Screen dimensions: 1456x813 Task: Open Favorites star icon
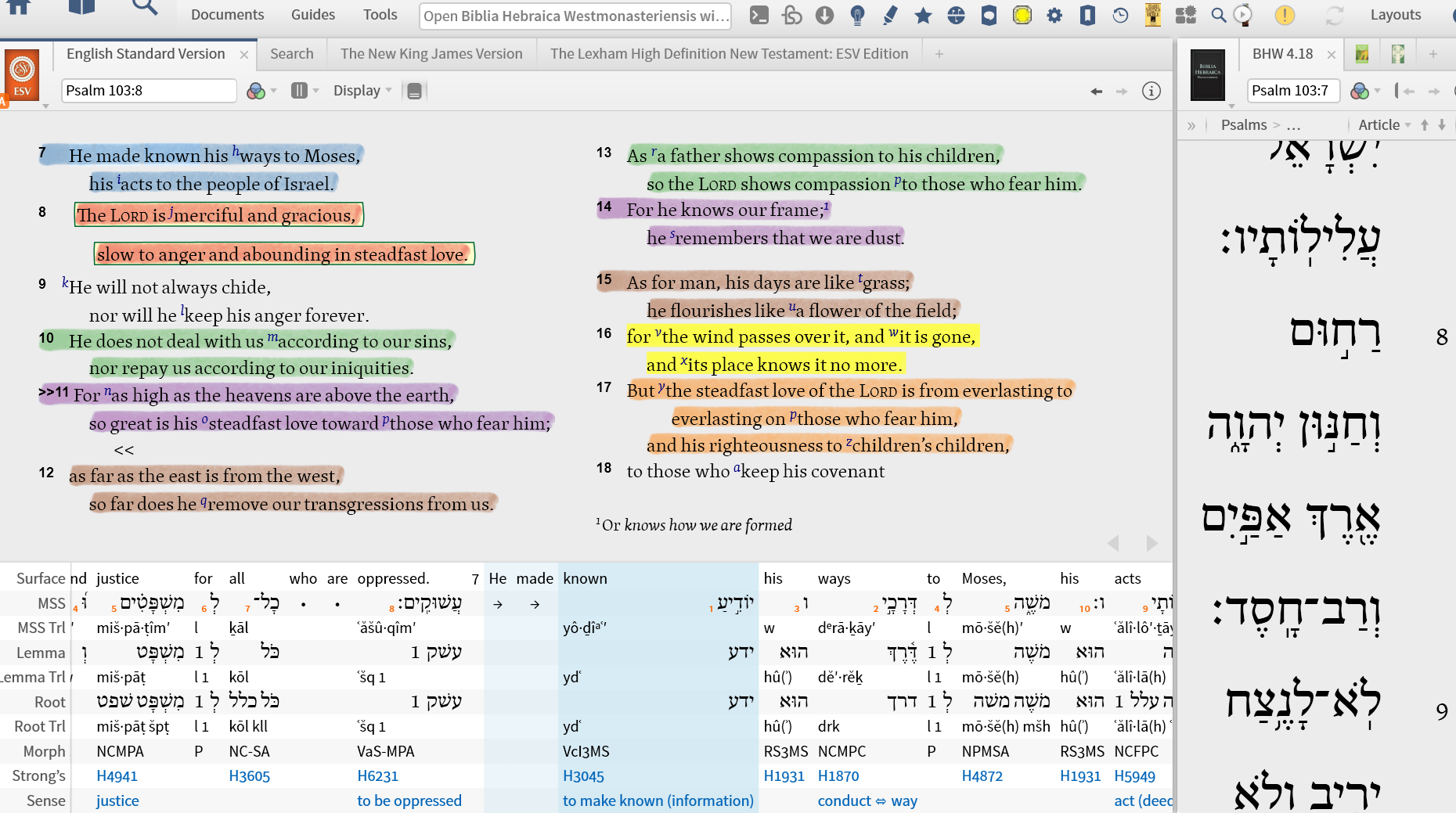[x=923, y=15]
